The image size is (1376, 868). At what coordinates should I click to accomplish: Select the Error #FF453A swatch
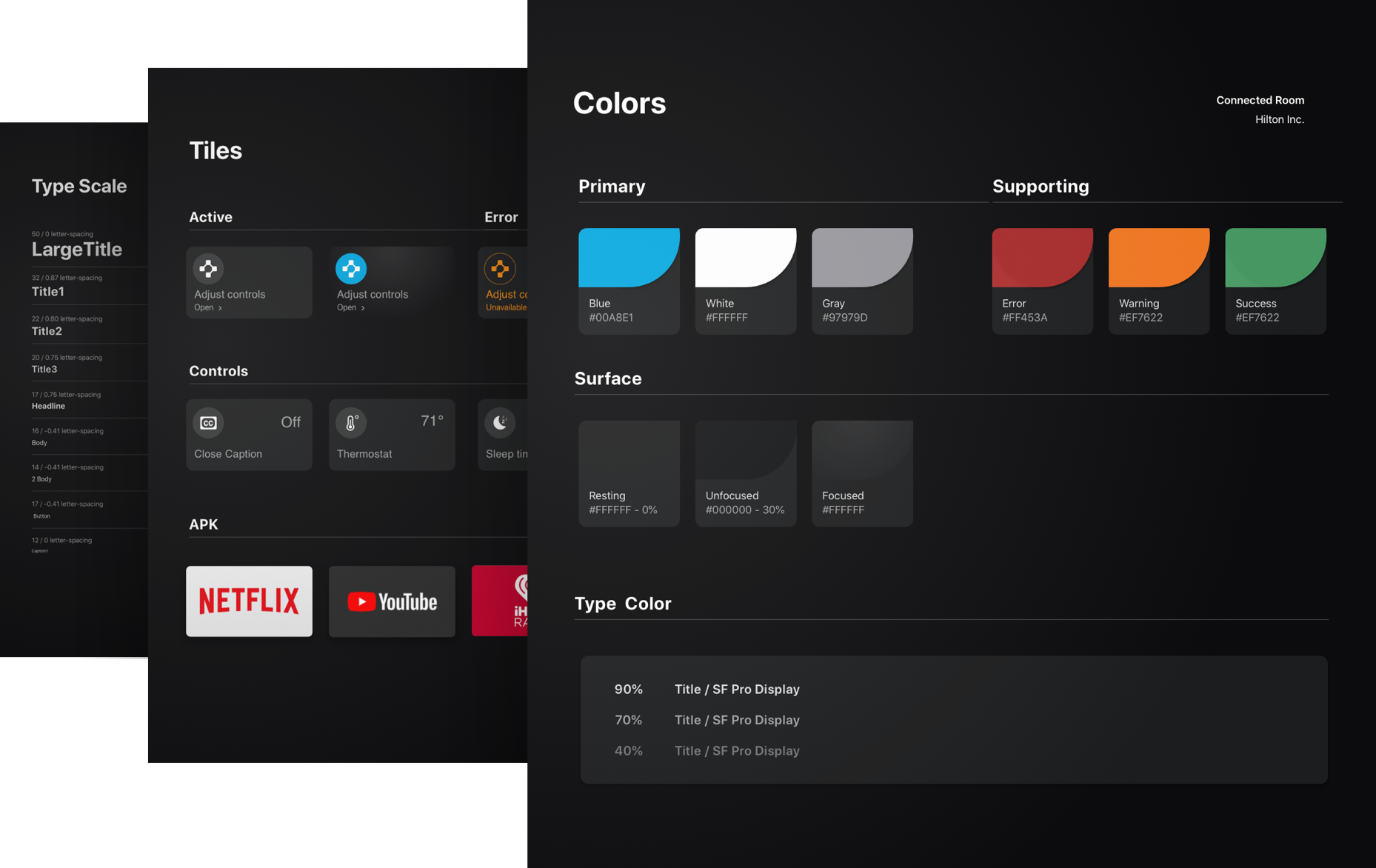click(x=1042, y=281)
